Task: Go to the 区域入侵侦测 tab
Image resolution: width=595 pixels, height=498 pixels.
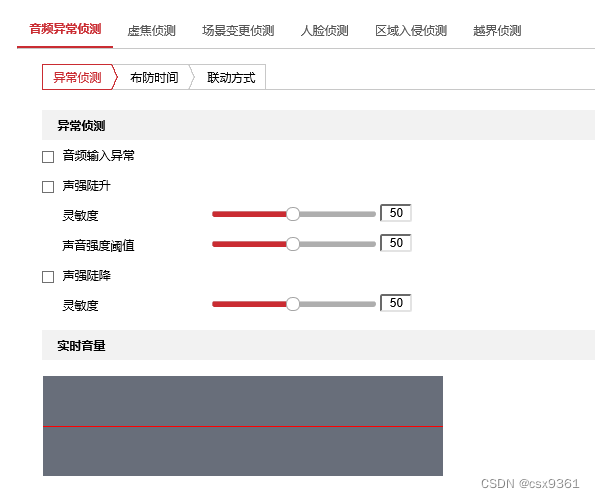Action: click(411, 30)
